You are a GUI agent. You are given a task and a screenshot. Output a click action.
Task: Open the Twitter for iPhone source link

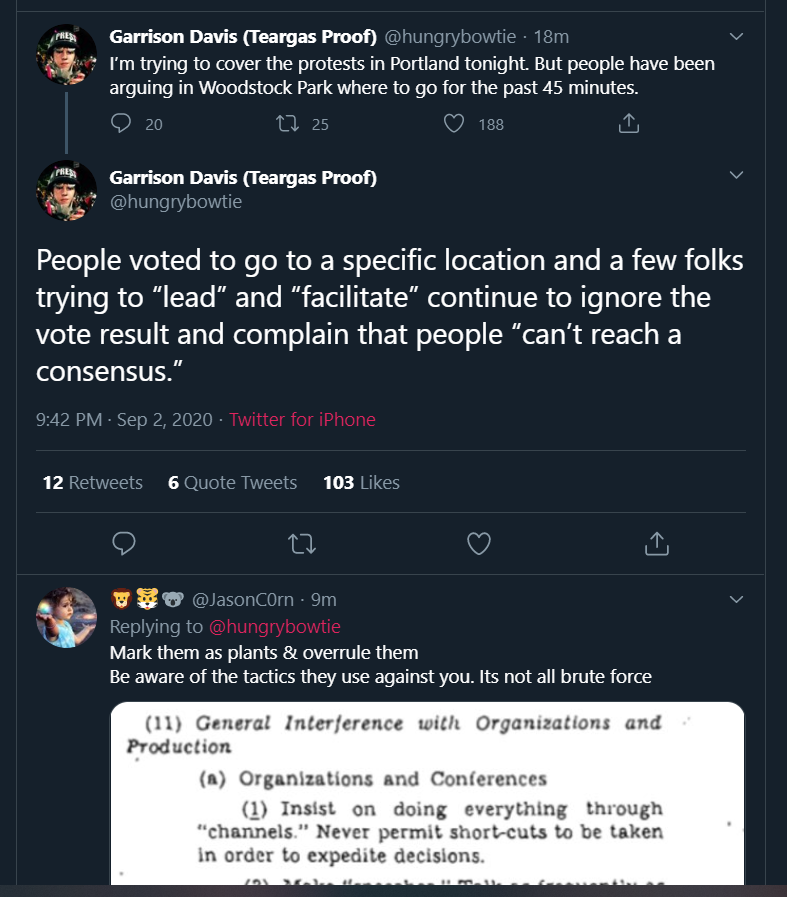(x=303, y=420)
